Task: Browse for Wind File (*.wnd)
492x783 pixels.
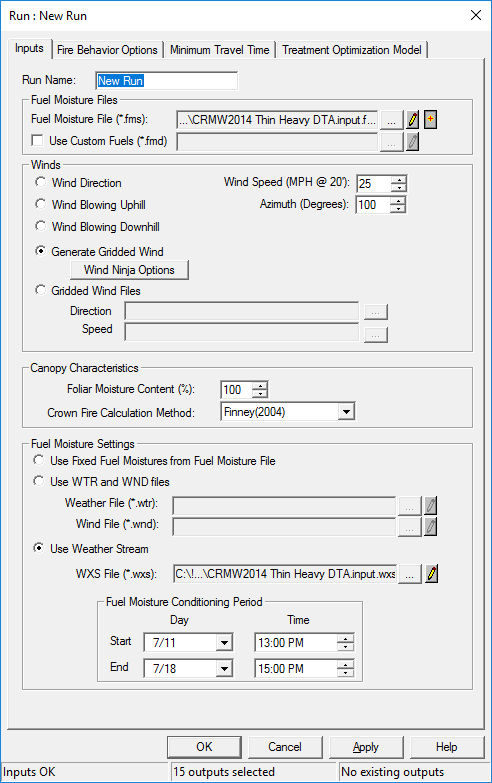Action: pos(410,527)
